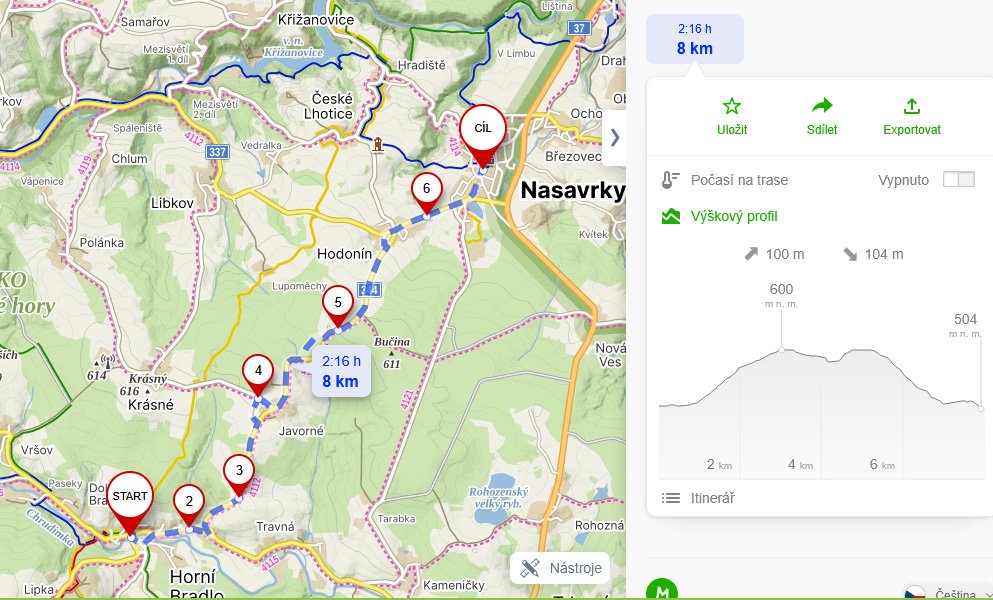Click the Počasí na trase label
This screenshot has height=600, width=993.
[739, 180]
